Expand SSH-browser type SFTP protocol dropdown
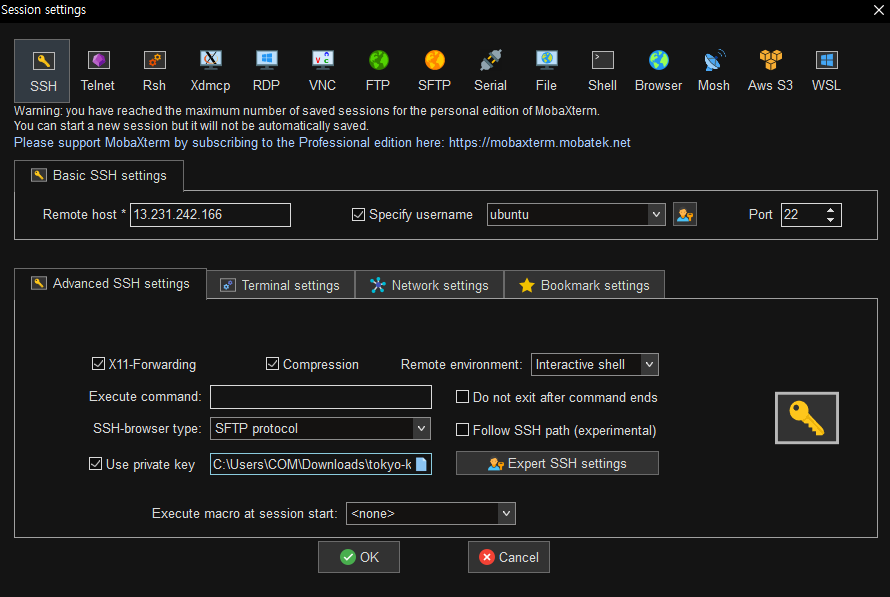The height and width of the screenshot is (597, 890). tap(421, 428)
